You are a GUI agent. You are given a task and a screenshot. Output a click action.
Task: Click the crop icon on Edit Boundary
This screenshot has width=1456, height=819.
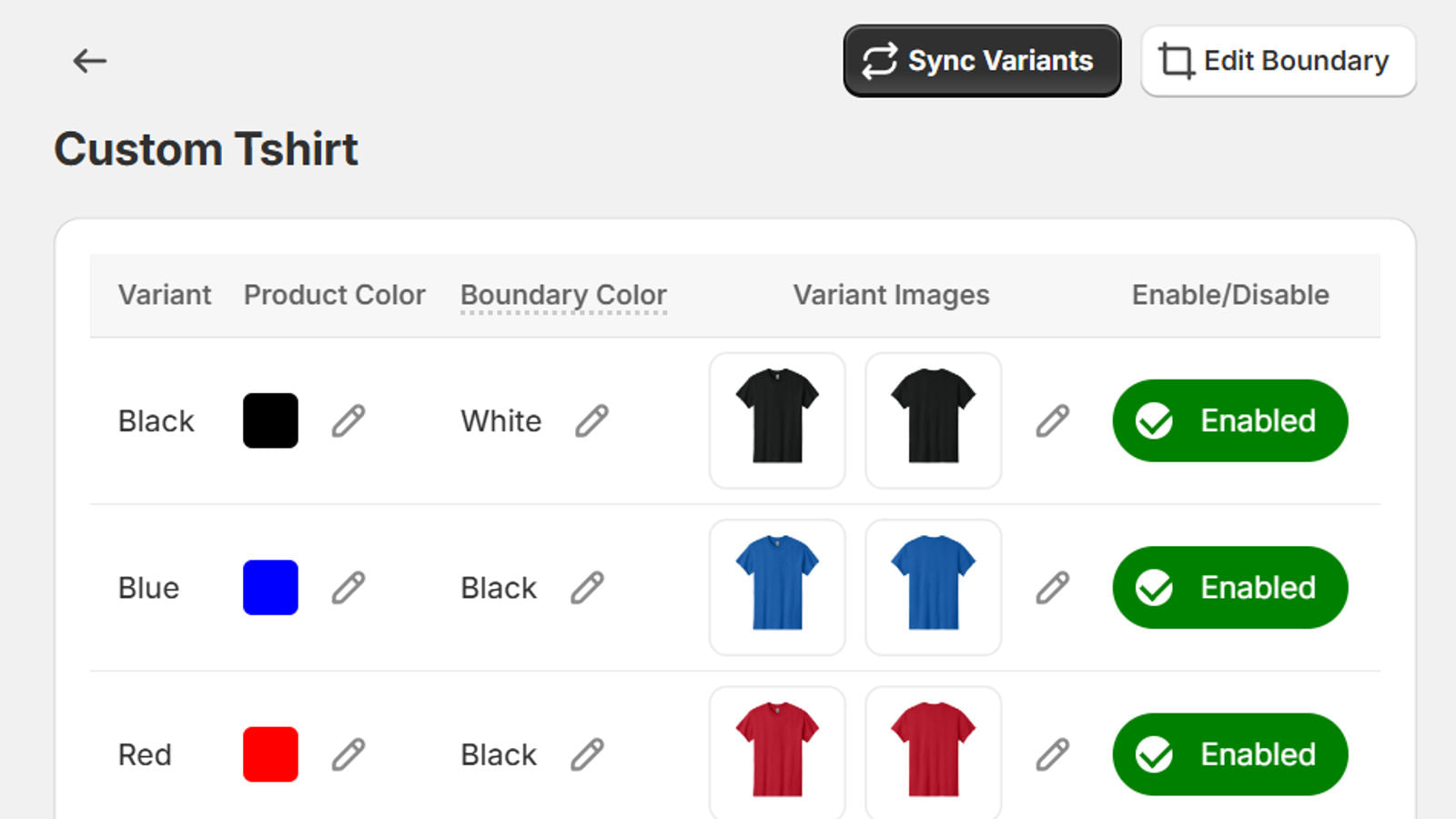1176,61
